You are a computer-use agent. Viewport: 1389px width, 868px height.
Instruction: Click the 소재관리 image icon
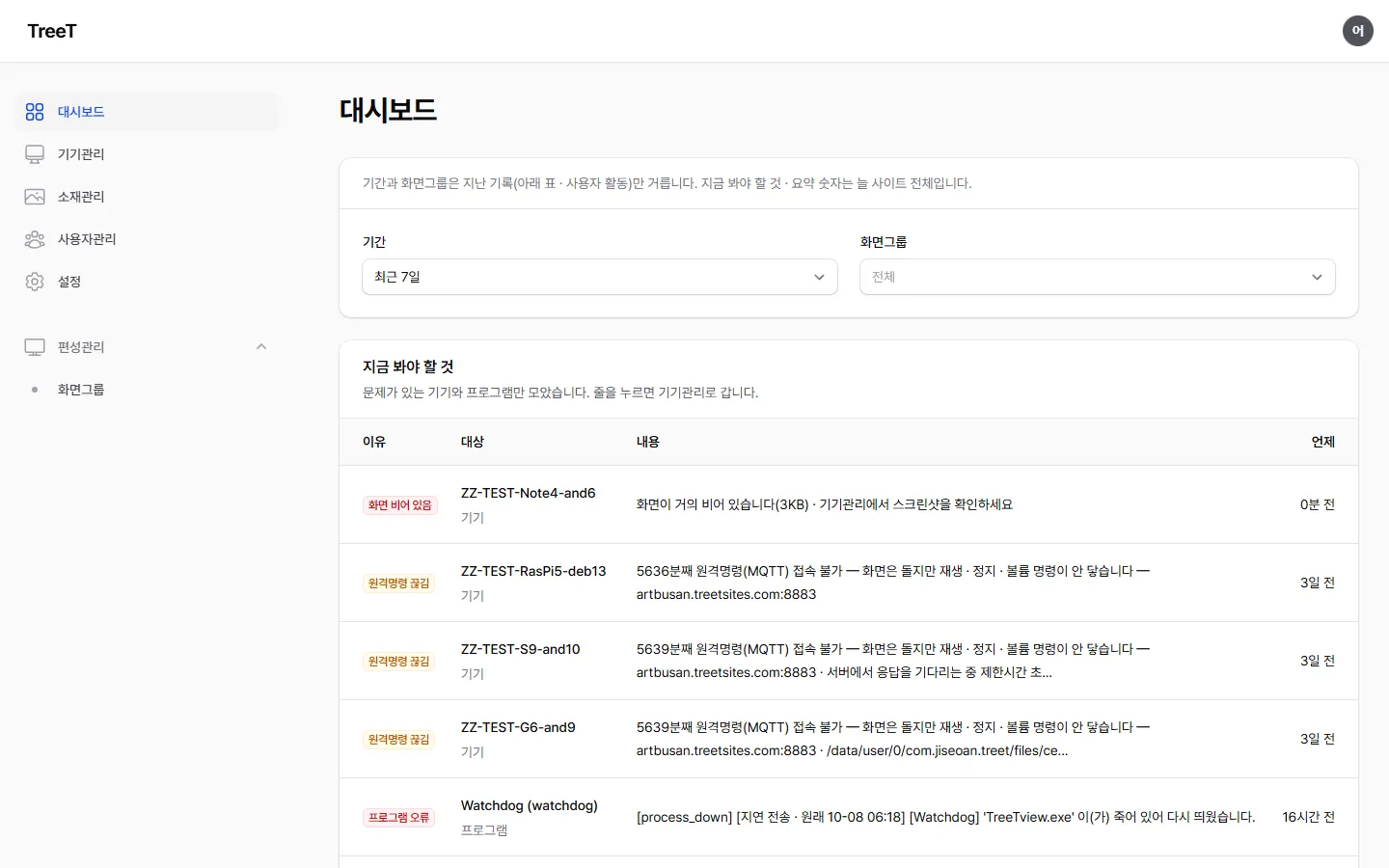click(x=35, y=197)
